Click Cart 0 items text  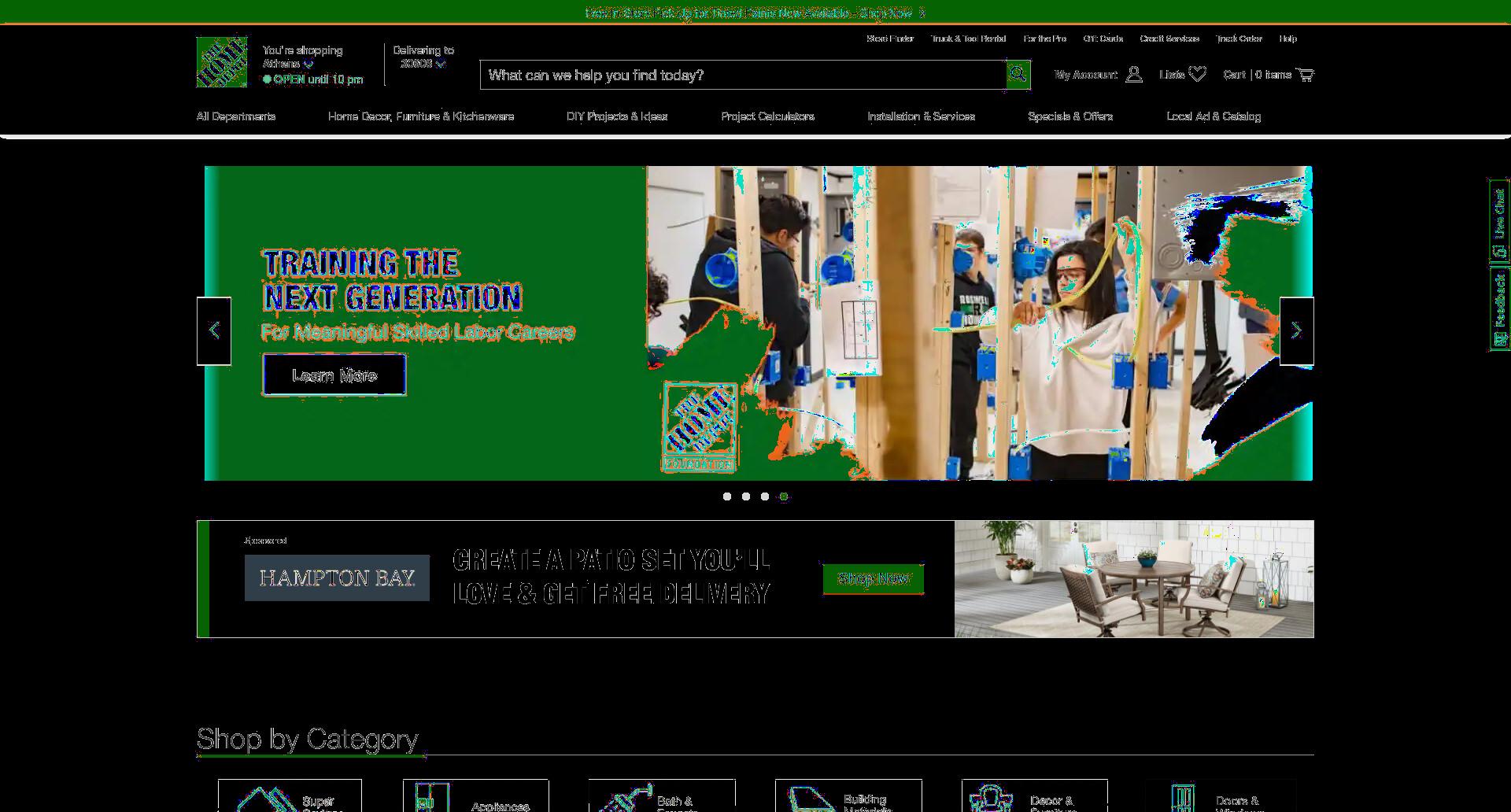(1258, 75)
